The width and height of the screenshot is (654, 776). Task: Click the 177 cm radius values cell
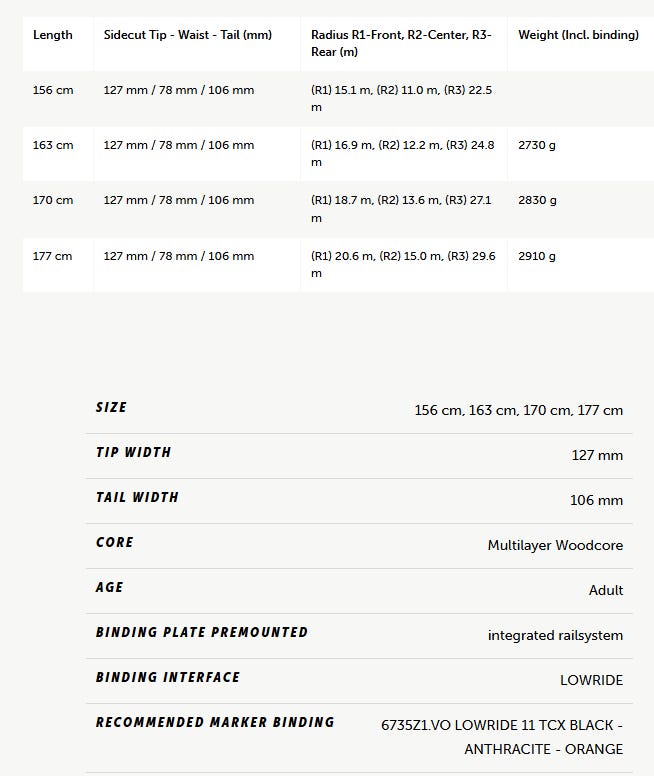point(403,264)
